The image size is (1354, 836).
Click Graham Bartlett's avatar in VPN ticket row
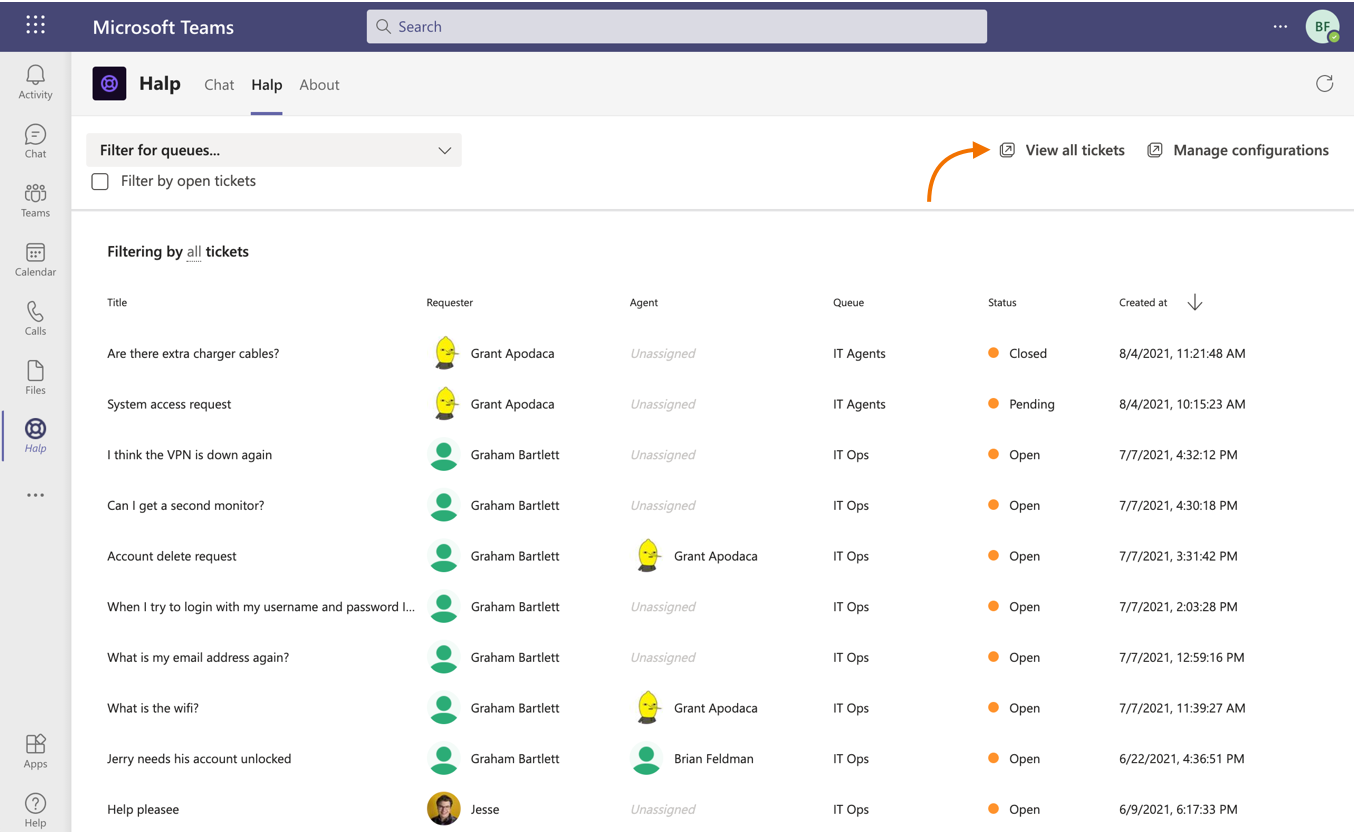(444, 454)
